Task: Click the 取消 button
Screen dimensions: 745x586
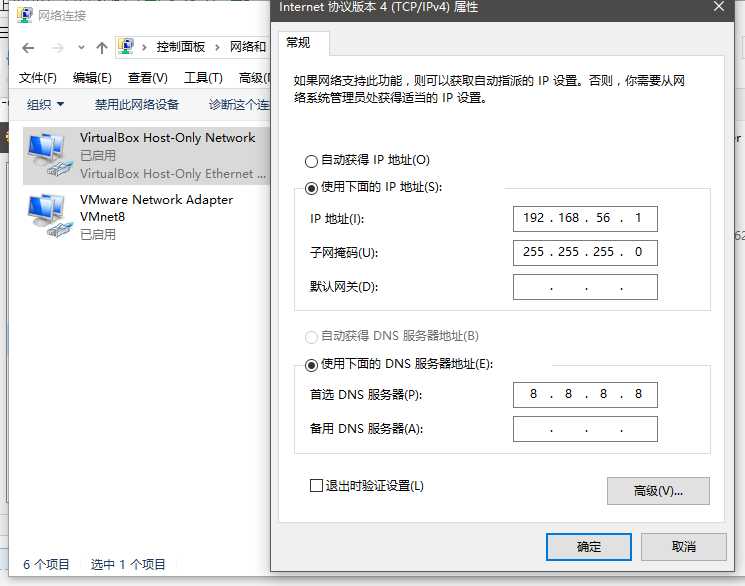Action: [x=684, y=547]
